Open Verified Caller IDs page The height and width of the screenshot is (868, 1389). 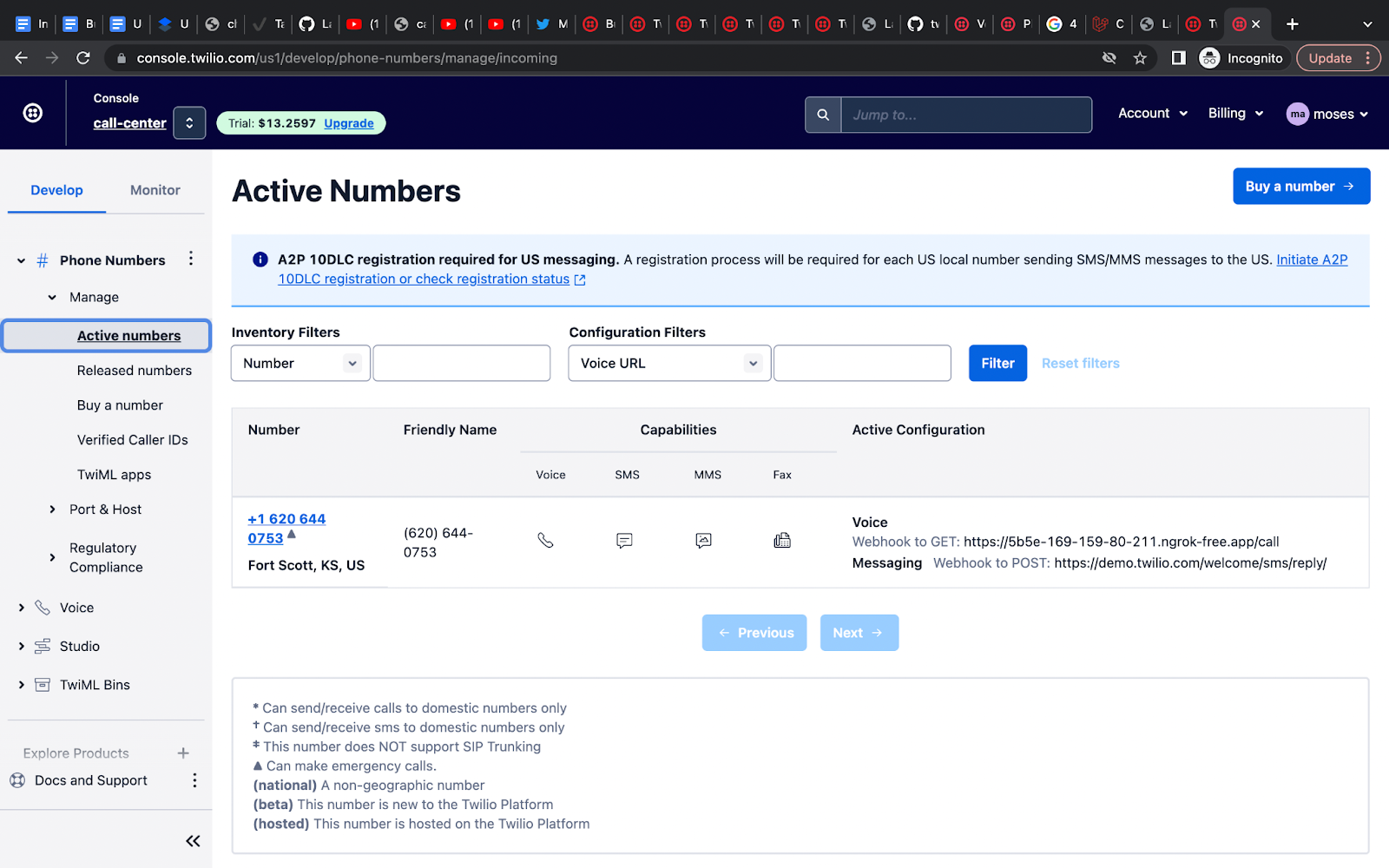click(x=133, y=440)
